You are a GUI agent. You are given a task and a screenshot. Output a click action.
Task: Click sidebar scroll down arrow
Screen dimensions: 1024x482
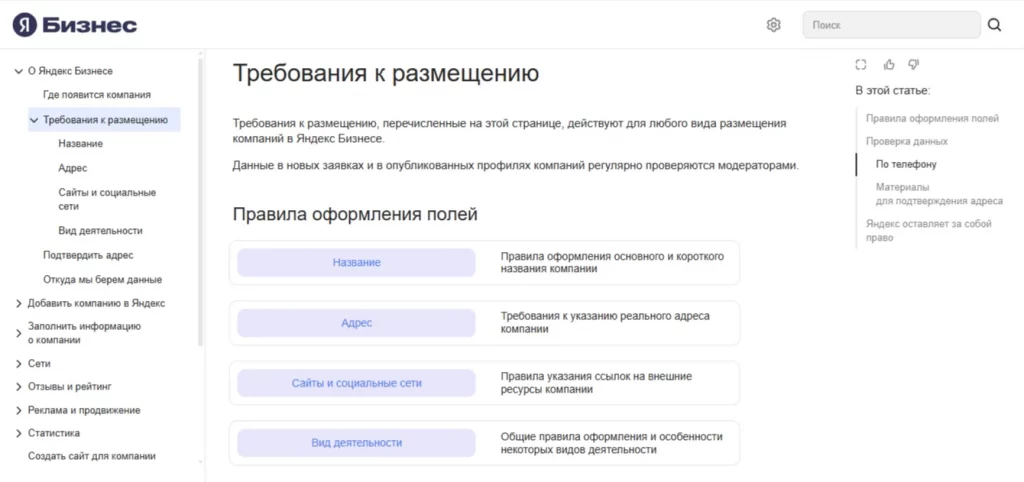tap(200, 462)
